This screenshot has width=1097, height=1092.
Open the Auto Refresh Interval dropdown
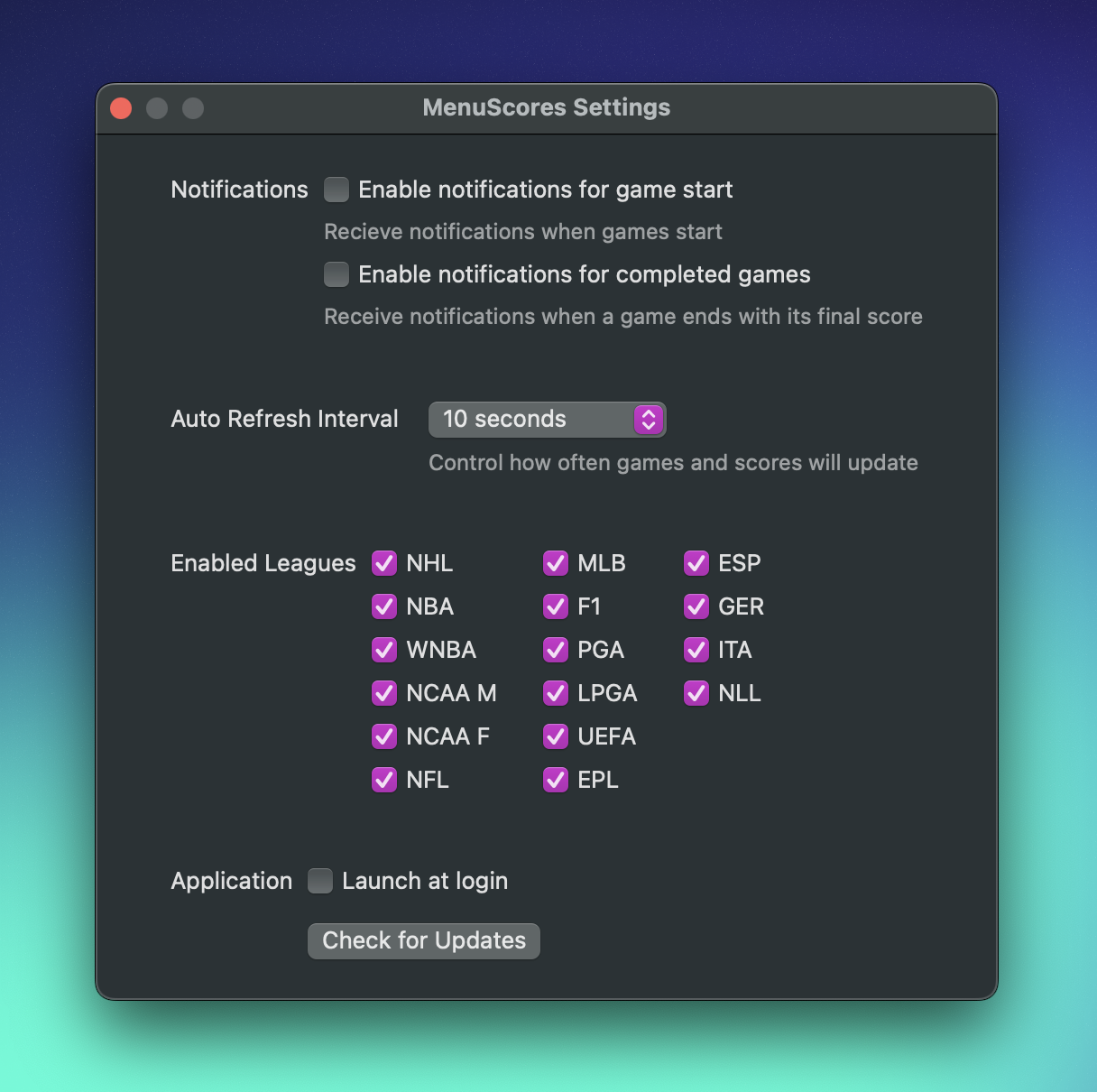547,420
